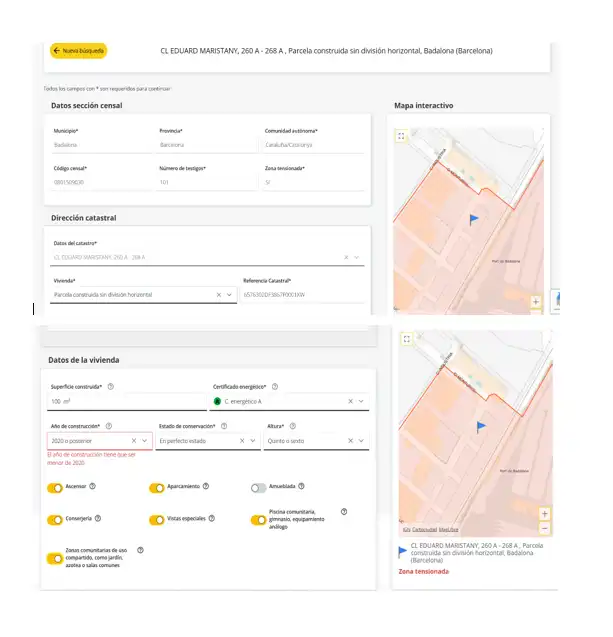613x637 pixels.
Task: Open the Vivienda dropdown arrow
Action: 229,295
